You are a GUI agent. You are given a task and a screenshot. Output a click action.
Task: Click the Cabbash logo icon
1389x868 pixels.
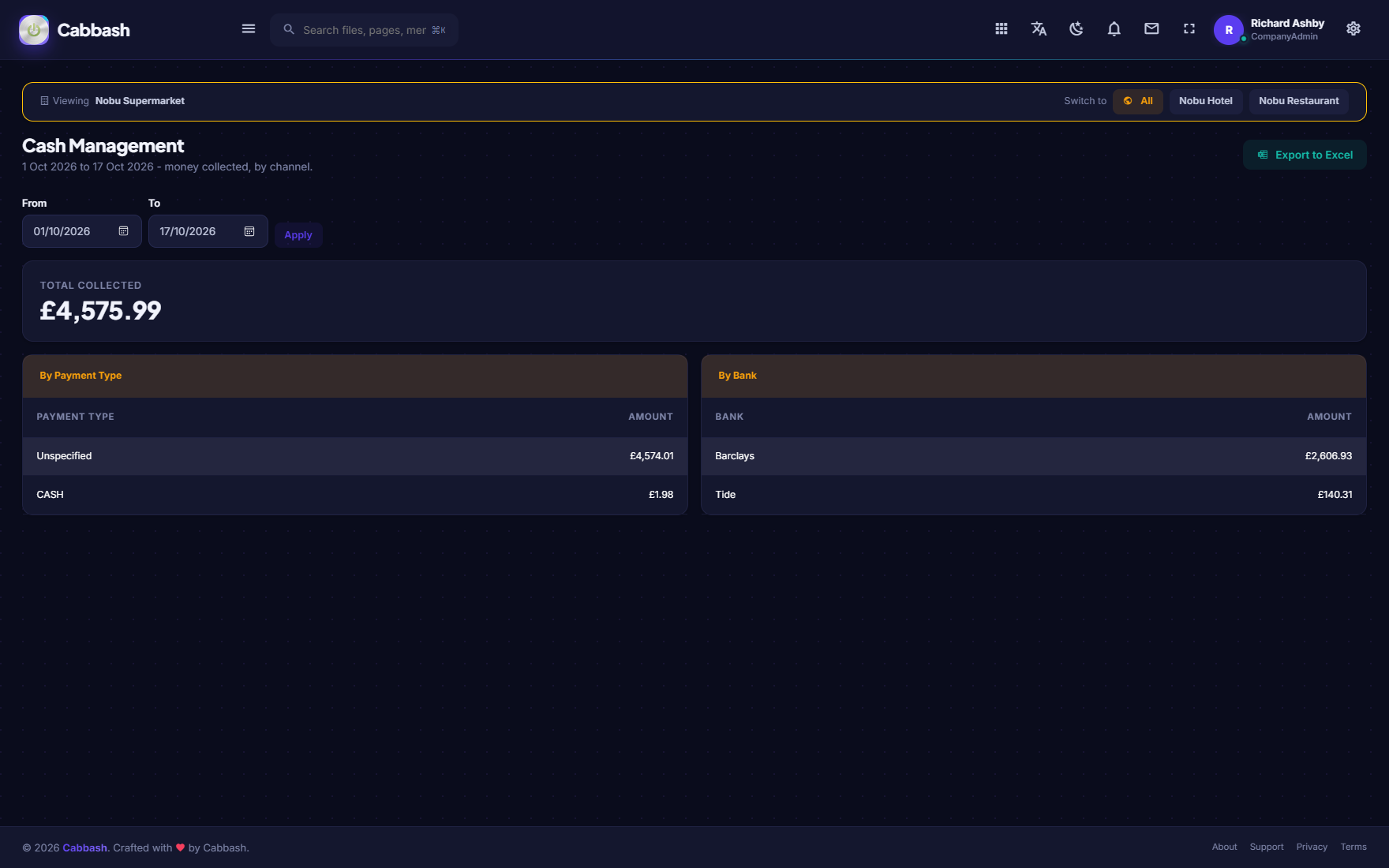(34, 30)
